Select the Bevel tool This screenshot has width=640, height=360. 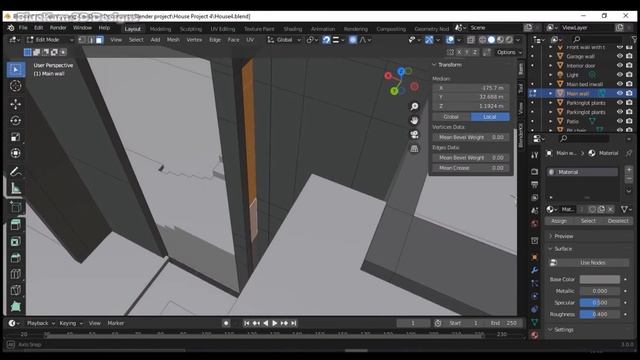tap(16, 258)
